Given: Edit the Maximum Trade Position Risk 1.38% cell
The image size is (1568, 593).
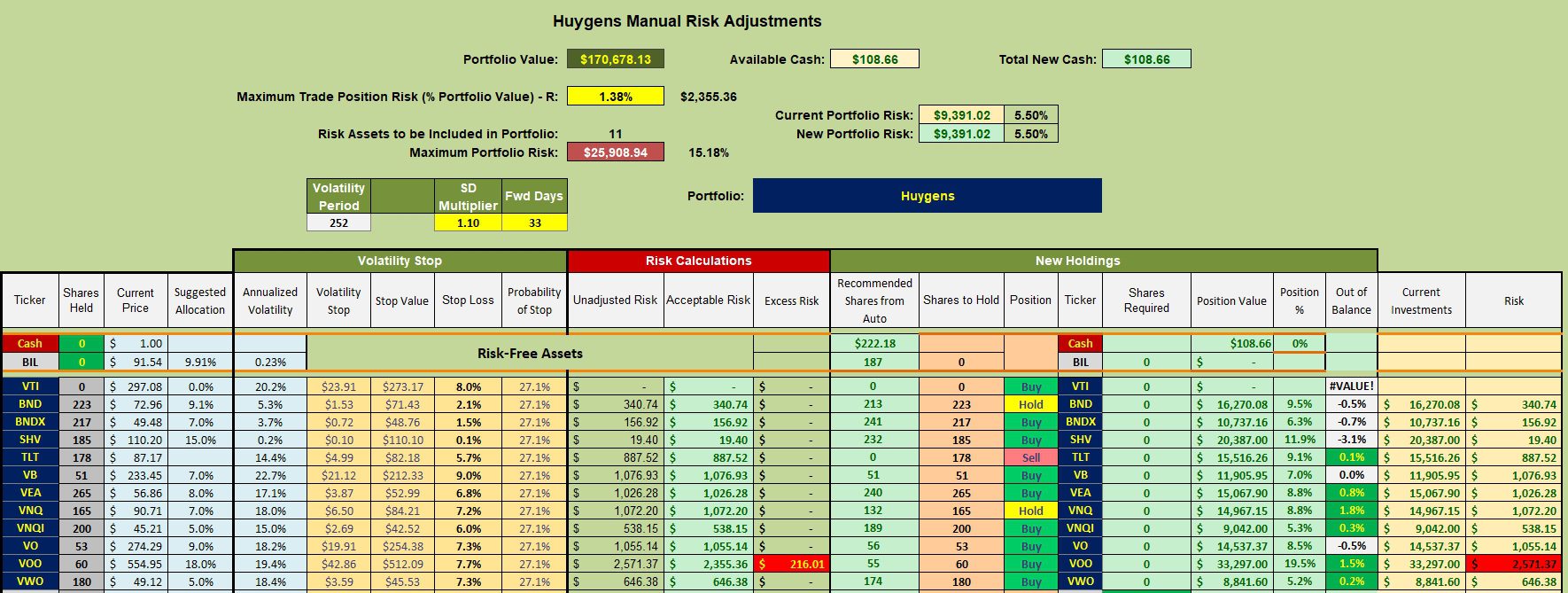Looking at the screenshot, I should click(616, 96).
